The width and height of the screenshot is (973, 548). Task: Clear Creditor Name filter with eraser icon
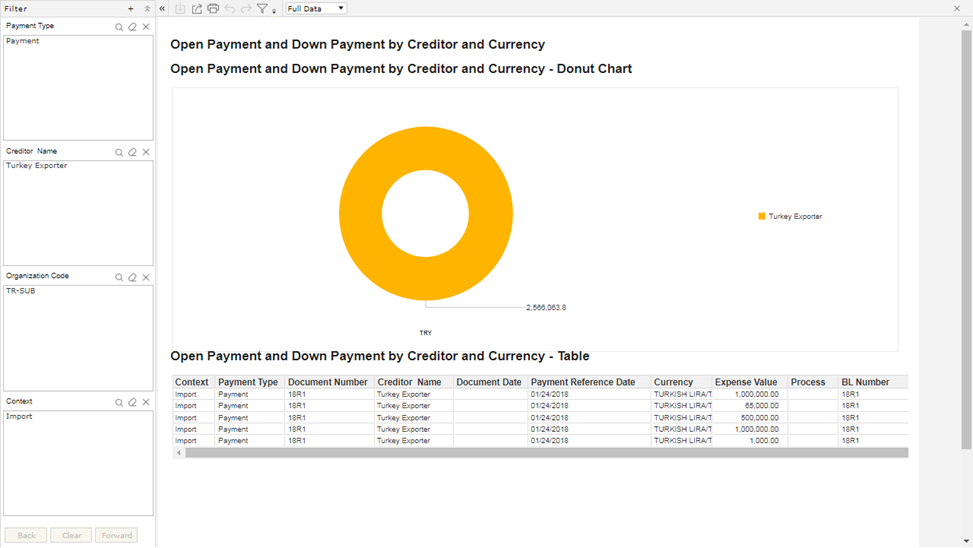(132, 152)
